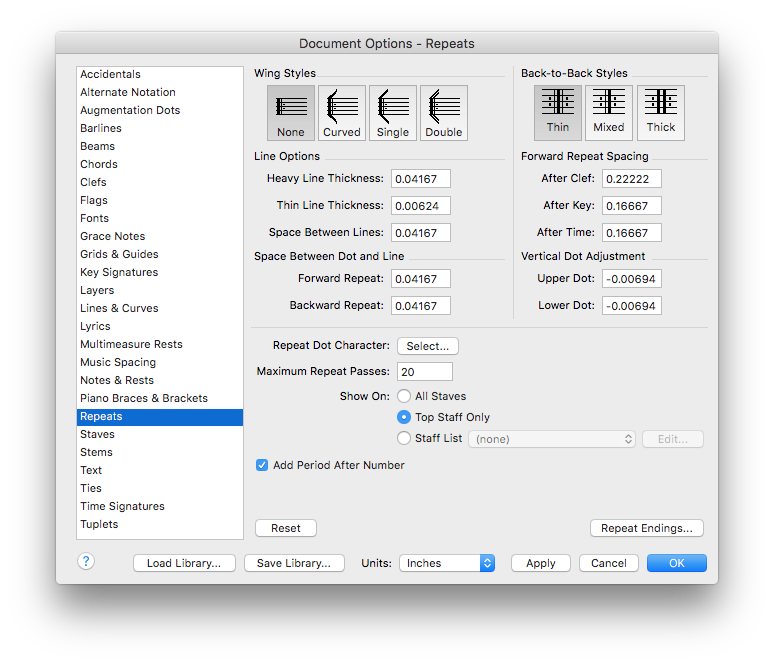Pick Thick back-to-back style
Image resolution: width=774 pixels, height=664 pixels.
660,113
